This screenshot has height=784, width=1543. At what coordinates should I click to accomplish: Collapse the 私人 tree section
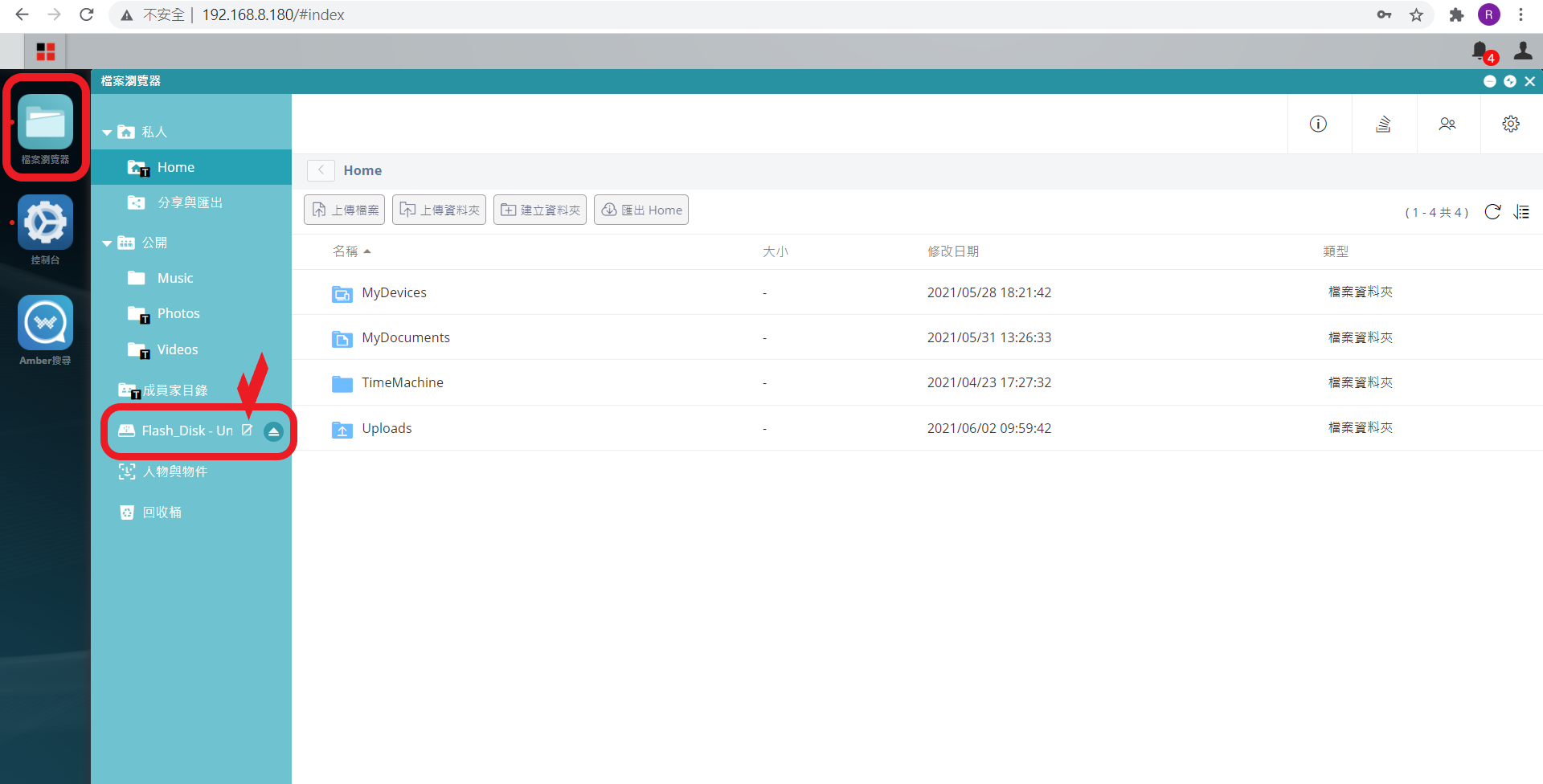point(107,133)
